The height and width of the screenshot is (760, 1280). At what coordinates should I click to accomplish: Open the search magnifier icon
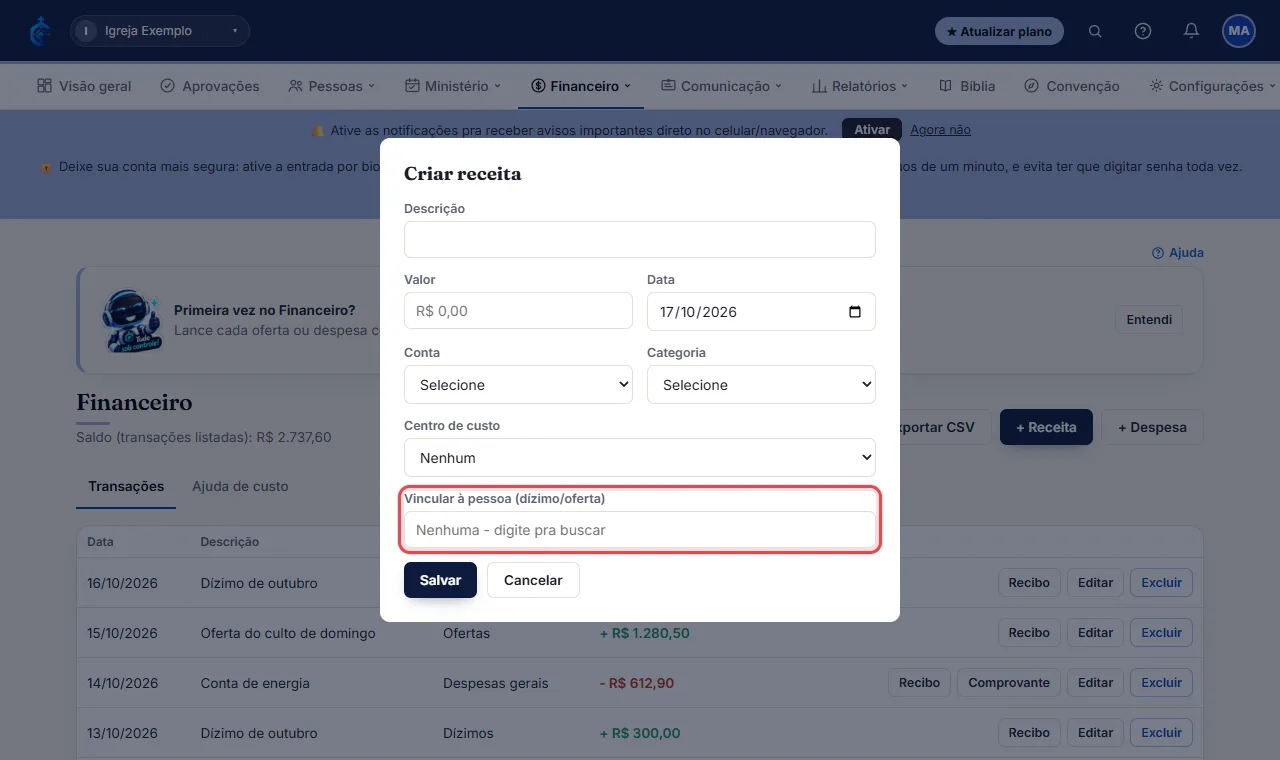[1095, 31]
